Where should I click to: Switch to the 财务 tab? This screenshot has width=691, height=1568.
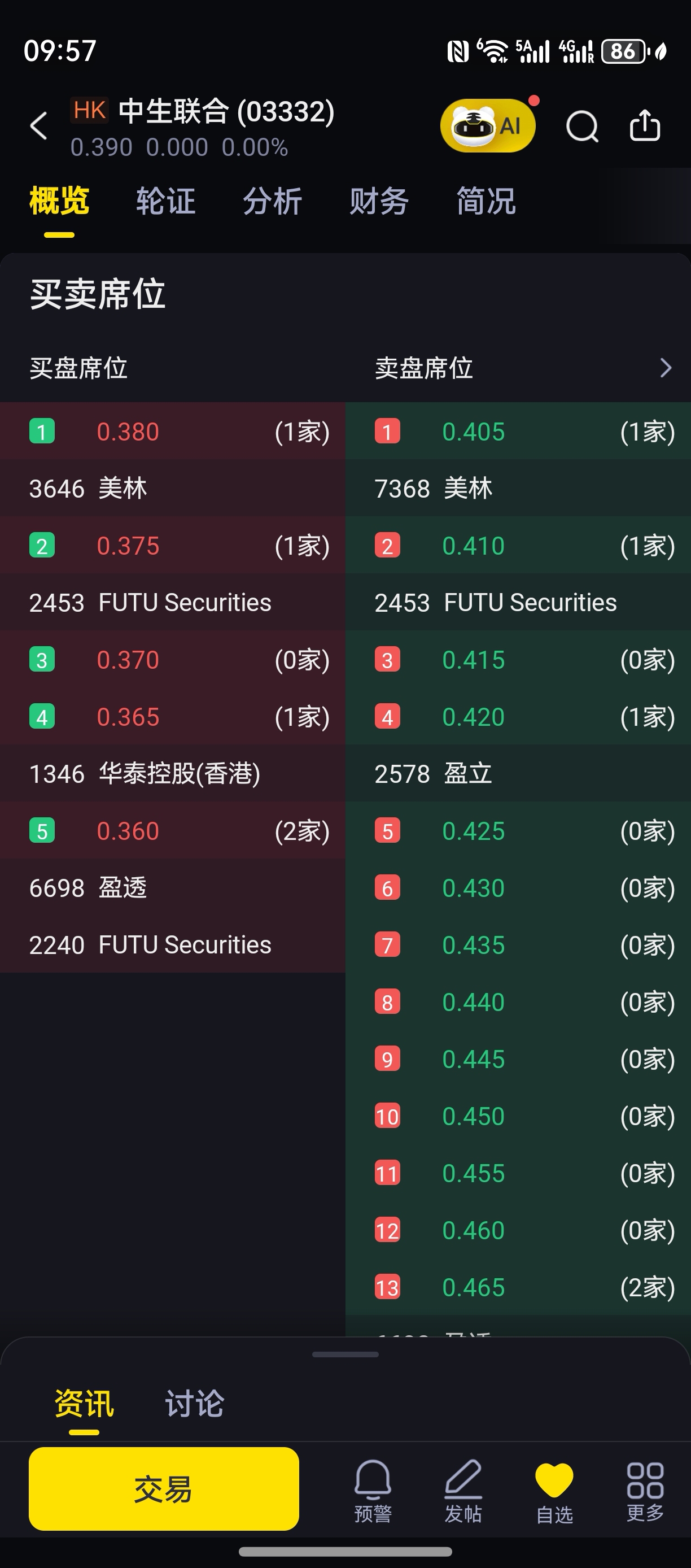tap(378, 202)
